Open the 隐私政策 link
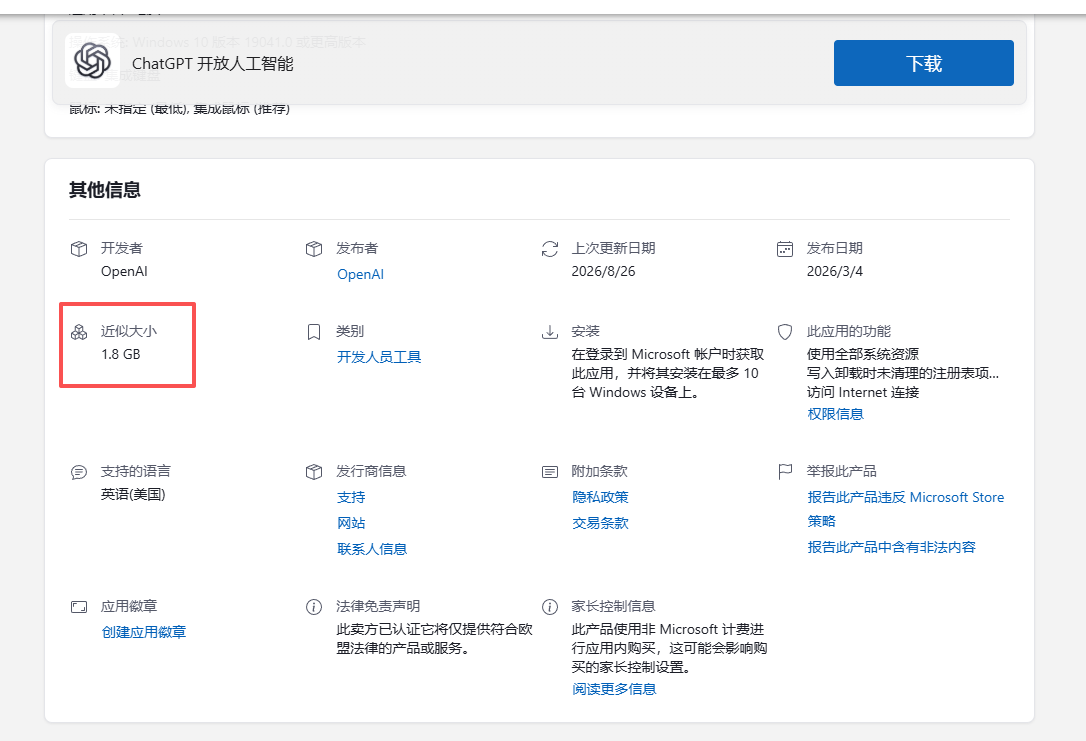The height and width of the screenshot is (741, 1086). (600, 497)
